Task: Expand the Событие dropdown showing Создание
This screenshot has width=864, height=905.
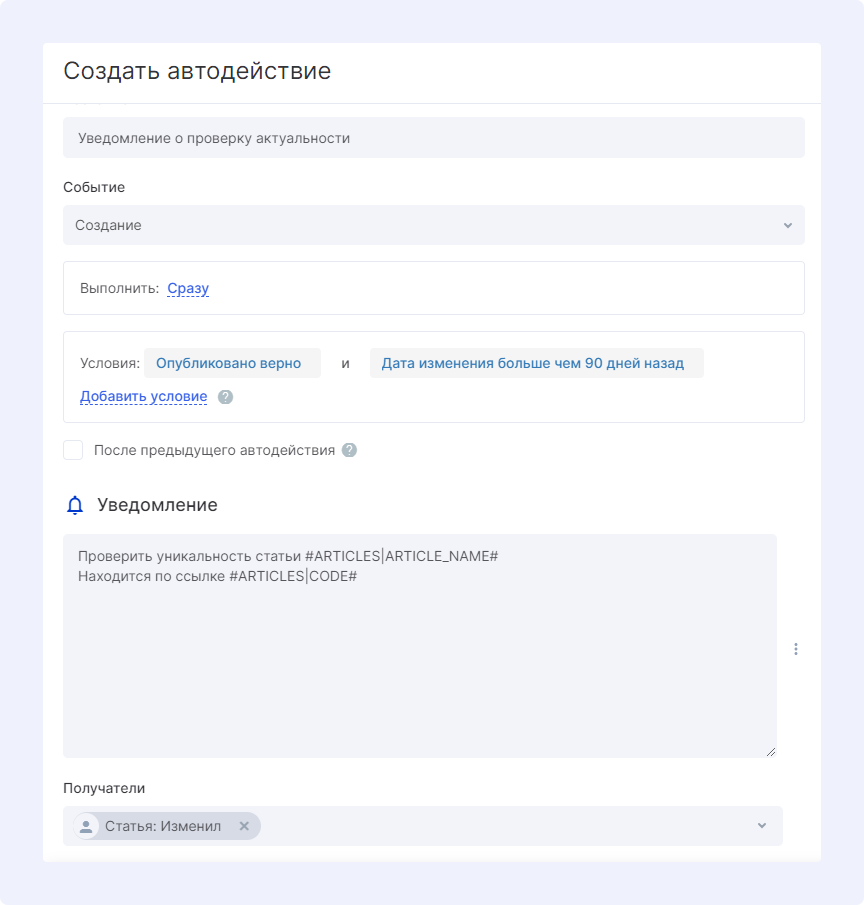Action: pos(433,225)
